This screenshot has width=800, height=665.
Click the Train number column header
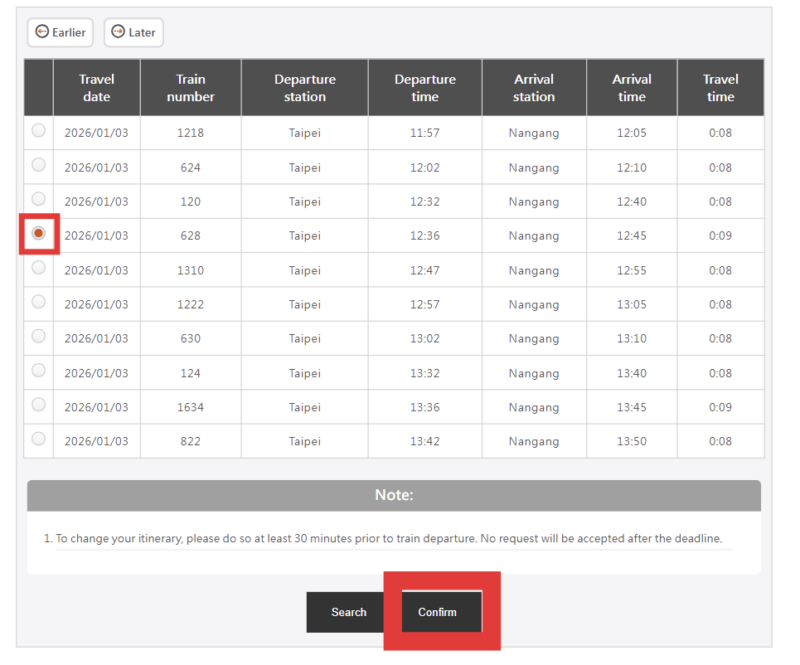click(x=190, y=88)
